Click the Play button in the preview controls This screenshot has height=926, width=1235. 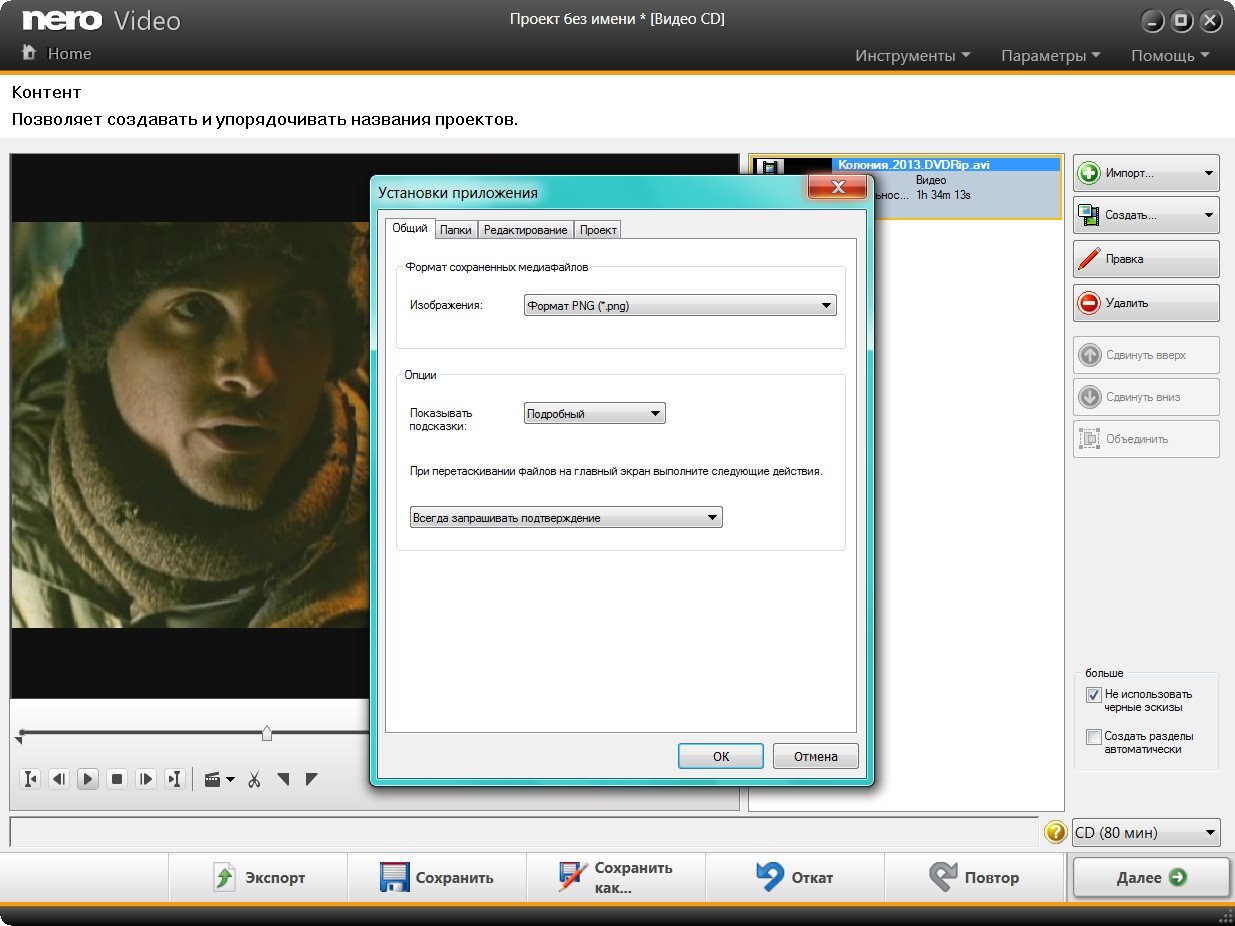pyautogui.click(x=88, y=779)
